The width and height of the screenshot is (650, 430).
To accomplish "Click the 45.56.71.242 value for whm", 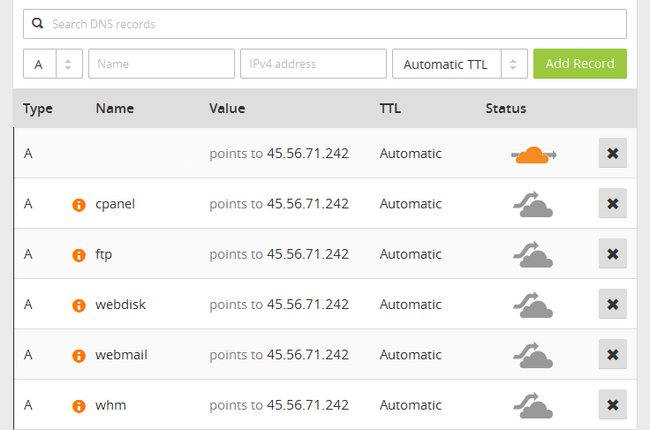I will pos(307,404).
